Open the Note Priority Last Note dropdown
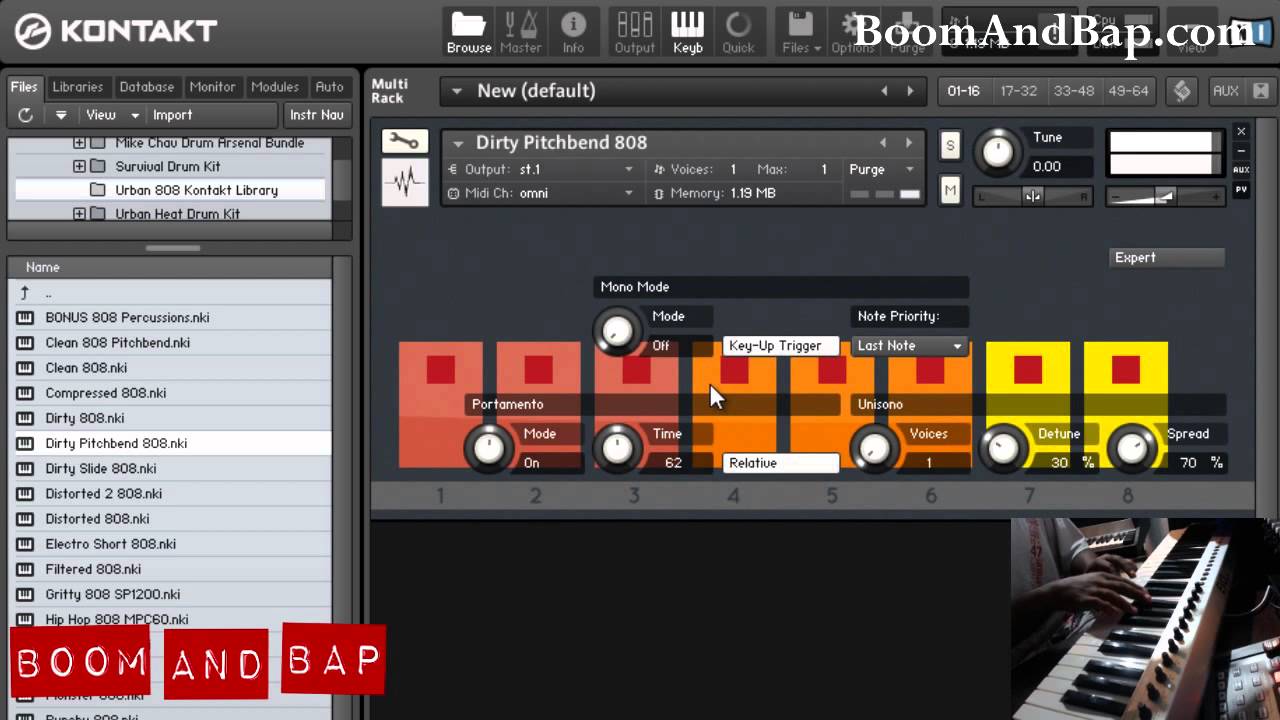 coord(910,346)
